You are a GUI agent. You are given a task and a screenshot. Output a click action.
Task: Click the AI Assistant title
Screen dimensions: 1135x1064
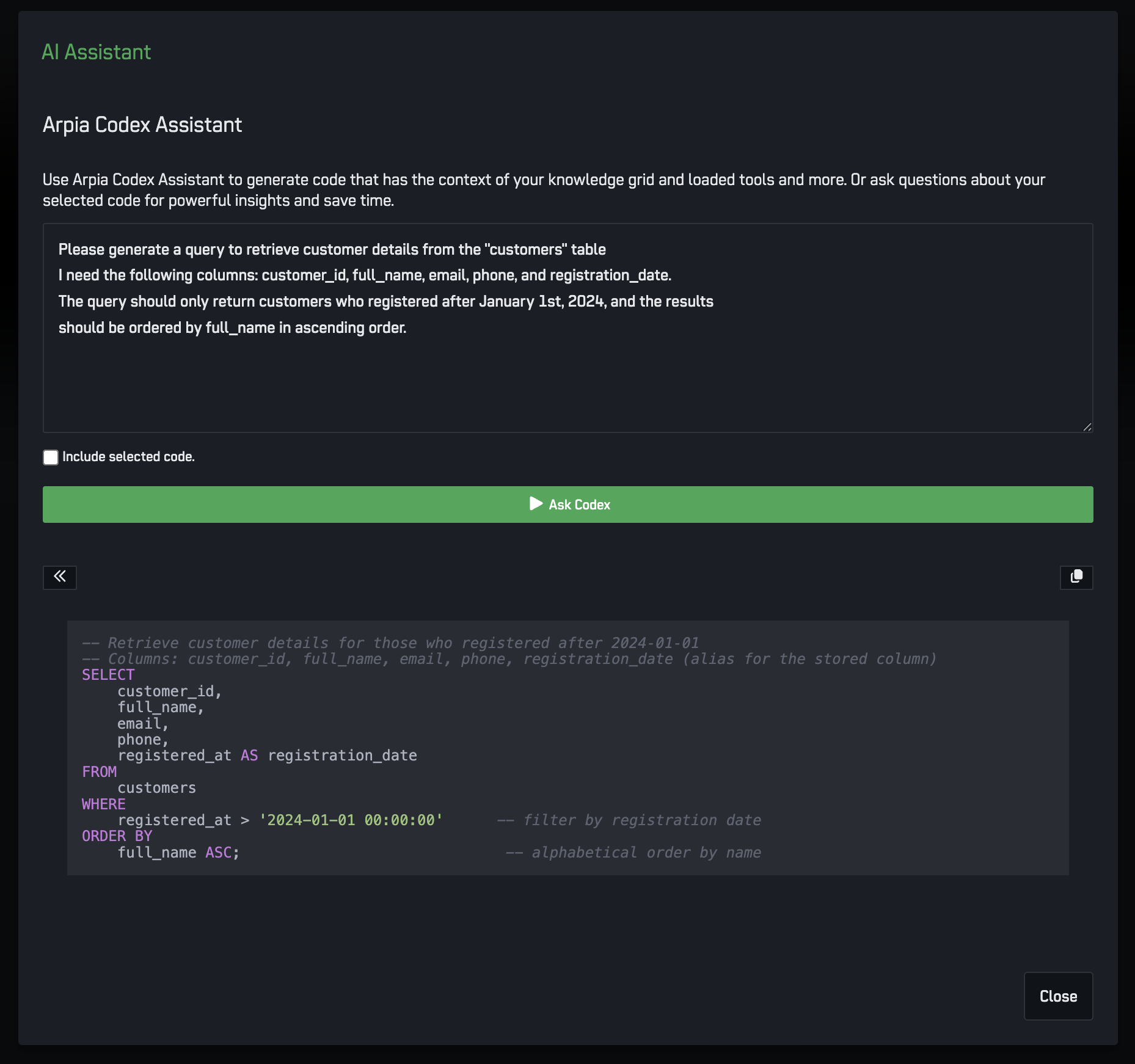click(97, 53)
